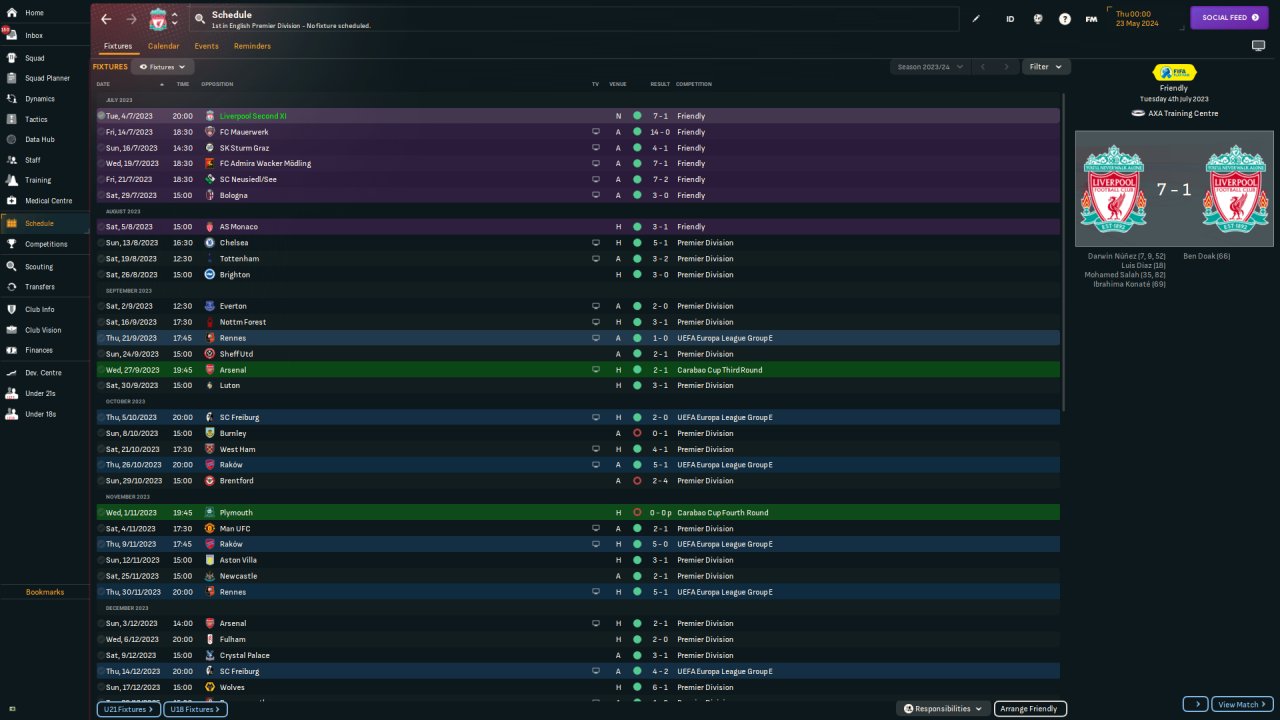1280x720 pixels.
Task: Open the U21 Fixtures button
Action: 128,709
